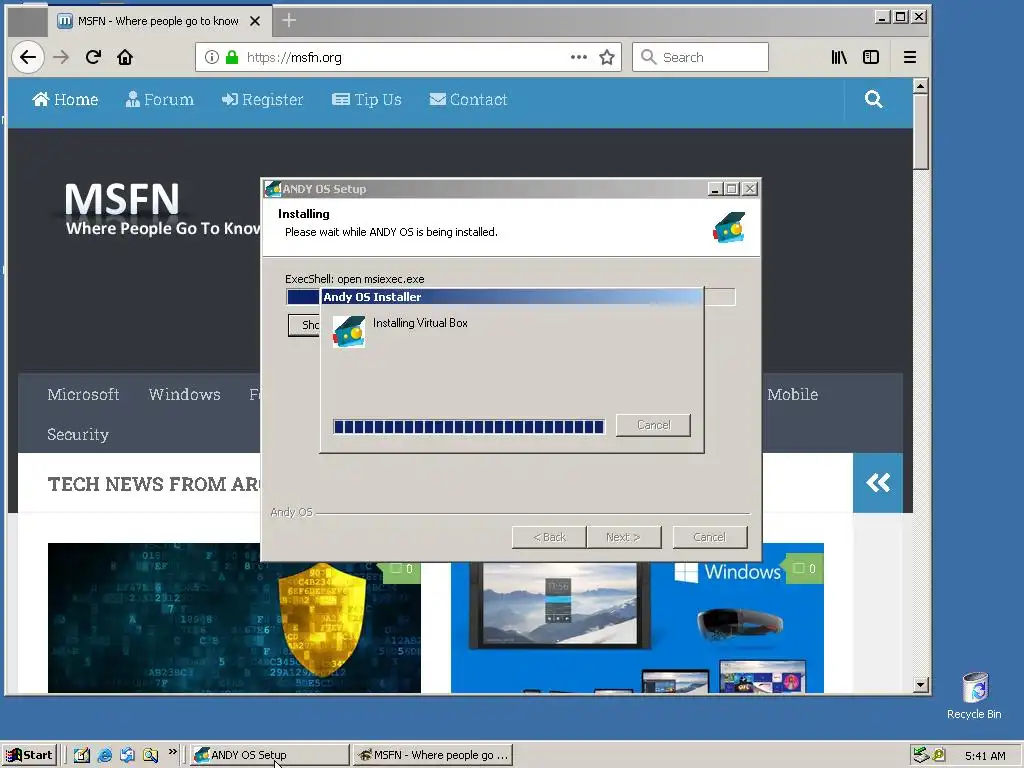1024x768 pixels.
Task: Click Cancel in ANDY OS Setup window
Action: point(709,537)
